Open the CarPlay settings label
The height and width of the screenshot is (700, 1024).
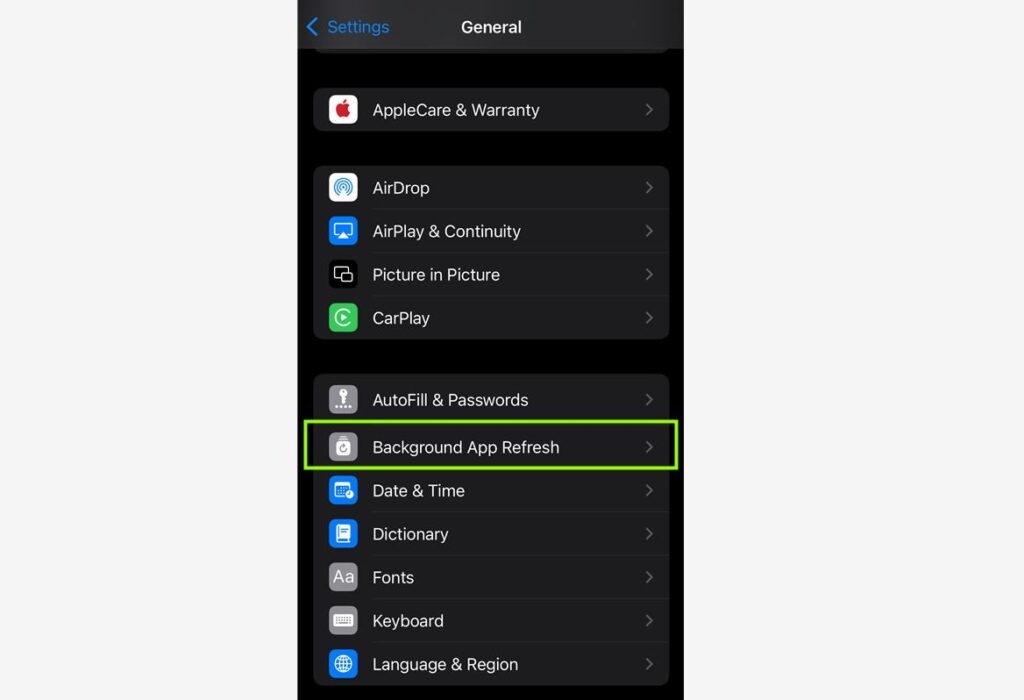401,318
